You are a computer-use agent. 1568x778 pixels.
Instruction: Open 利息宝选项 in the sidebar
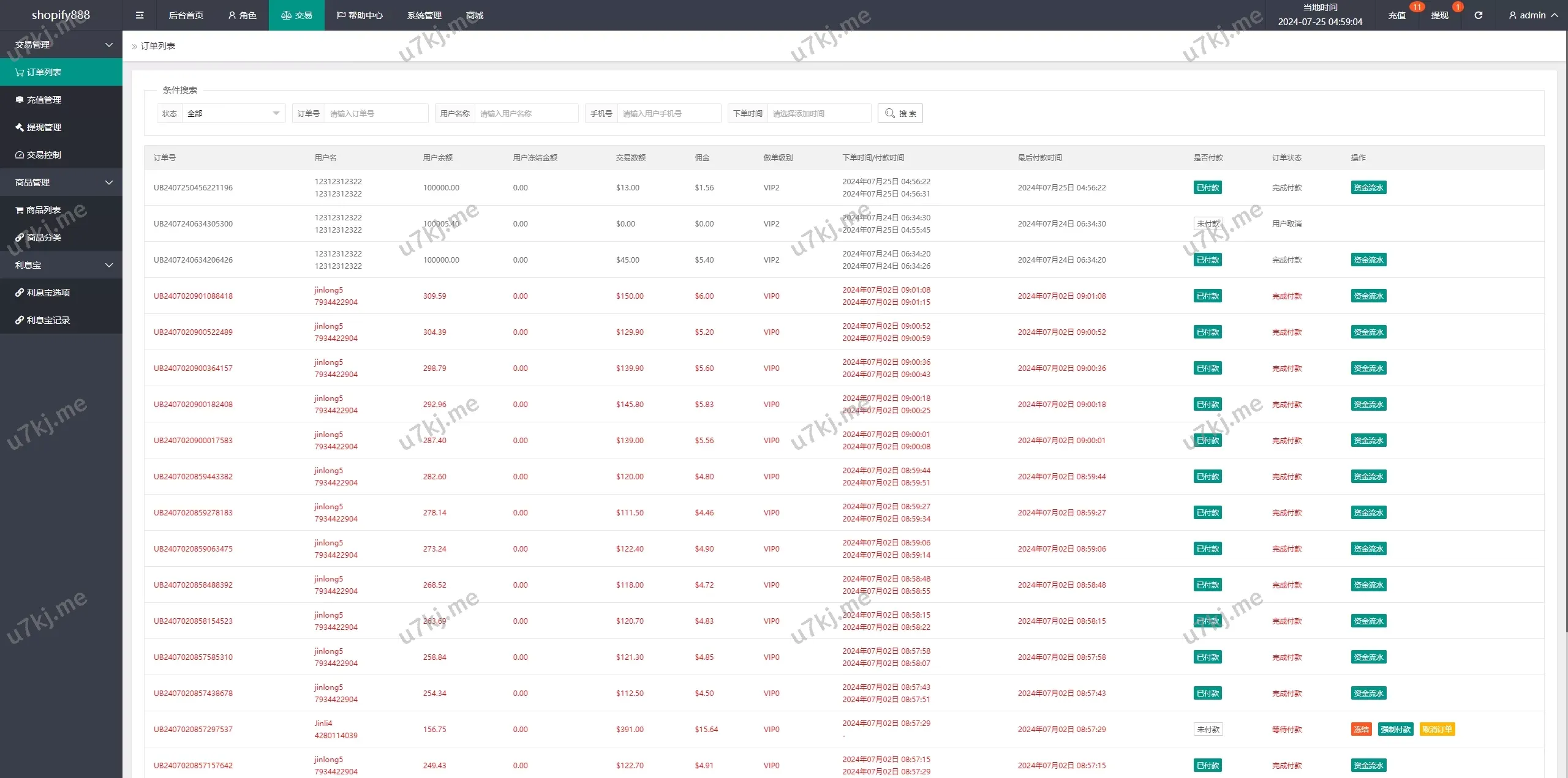point(48,293)
